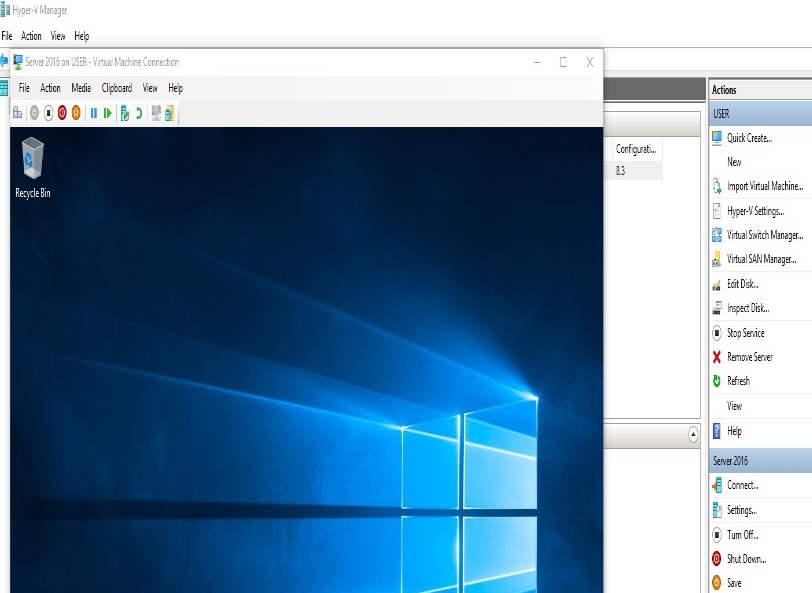Open View menu in Virtual Machine Connection
The image size is (812, 593).
coord(150,88)
